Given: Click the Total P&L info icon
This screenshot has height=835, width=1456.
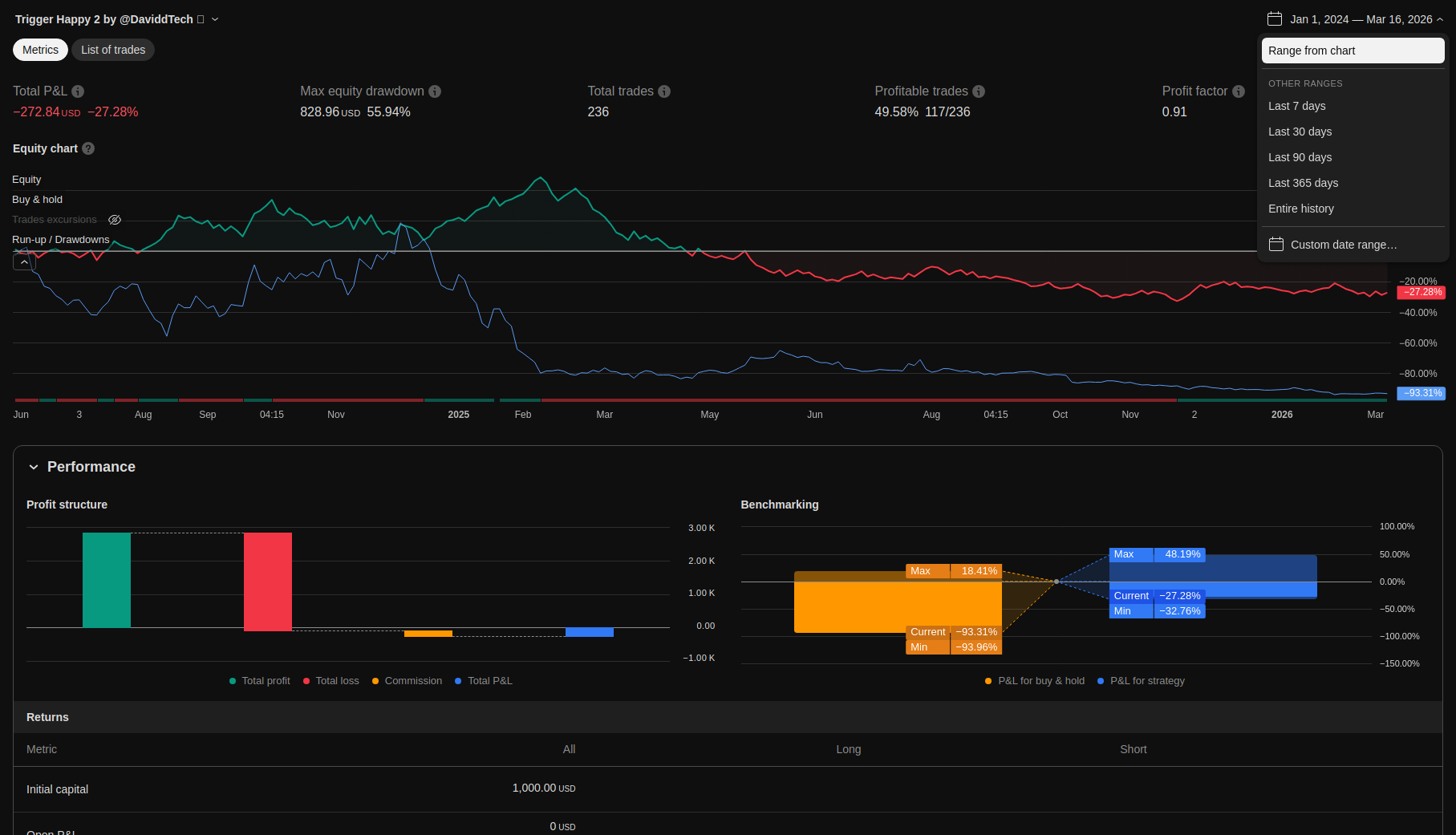Looking at the screenshot, I should [x=78, y=91].
